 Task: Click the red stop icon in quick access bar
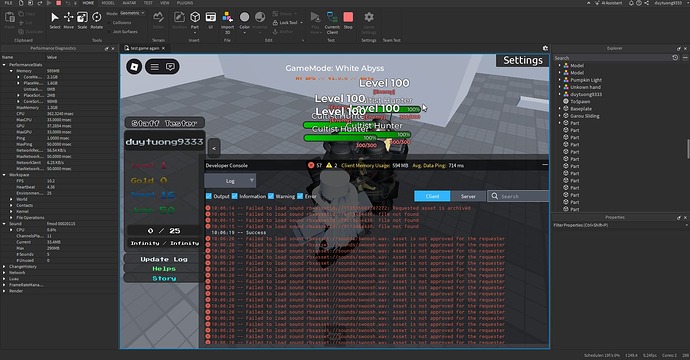(x=59, y=3)
